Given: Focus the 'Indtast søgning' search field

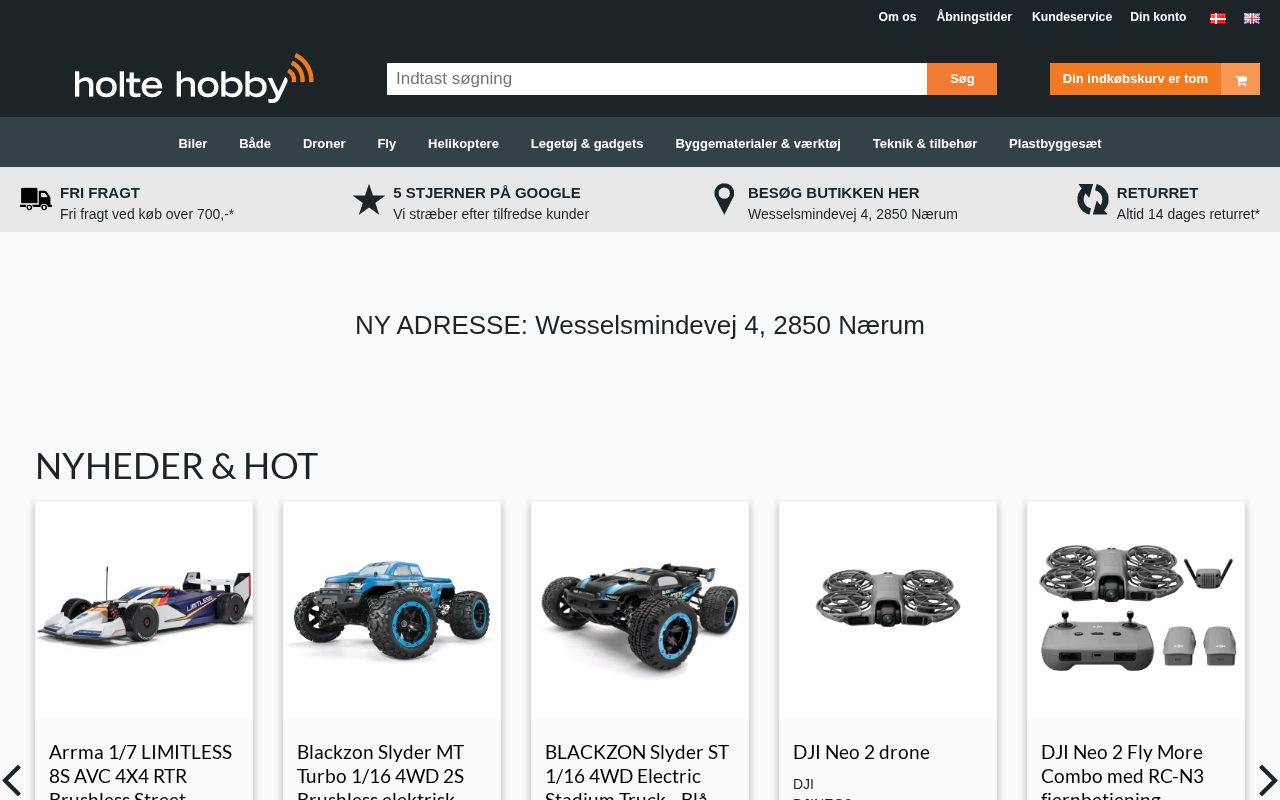Looking at the screenshot, I should (x=657, y=79).
